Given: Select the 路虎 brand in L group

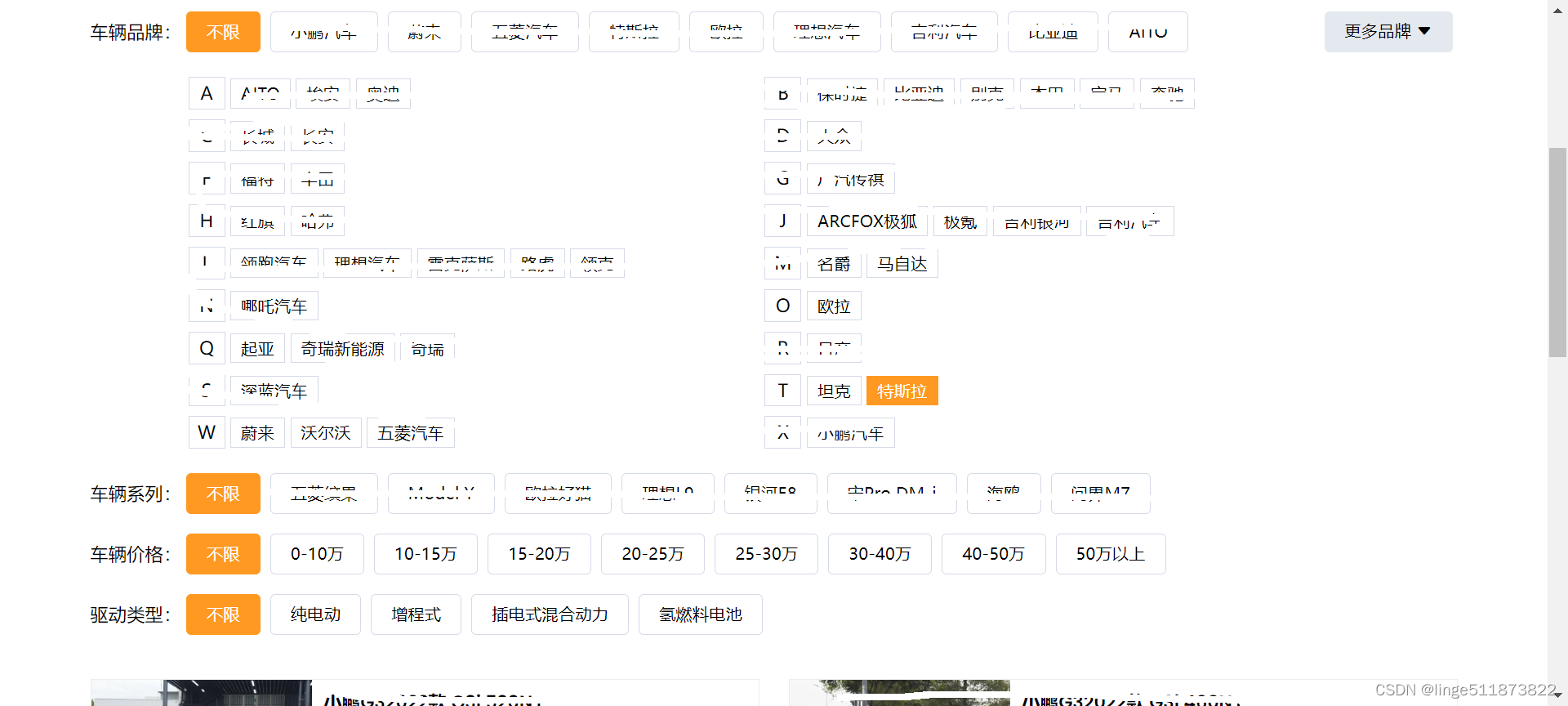Looking at the screenshot, I should 537,264.
